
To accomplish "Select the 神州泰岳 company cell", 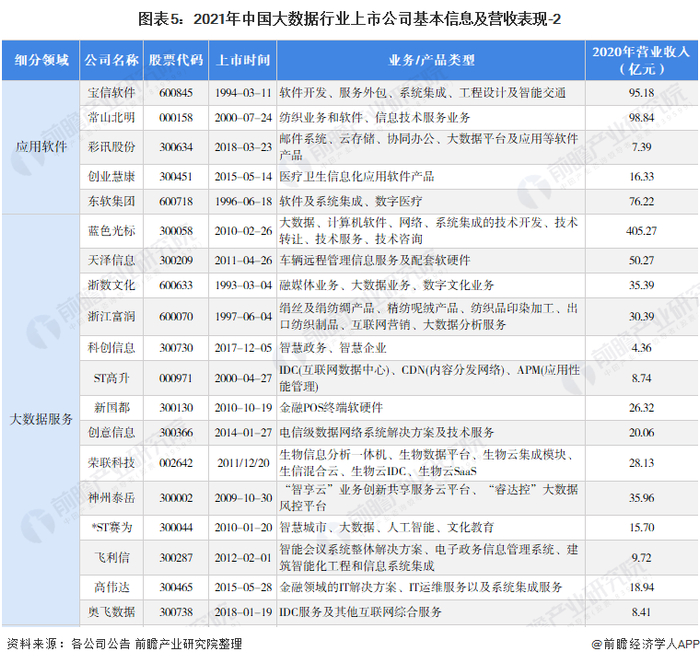I will pos(112,498).
